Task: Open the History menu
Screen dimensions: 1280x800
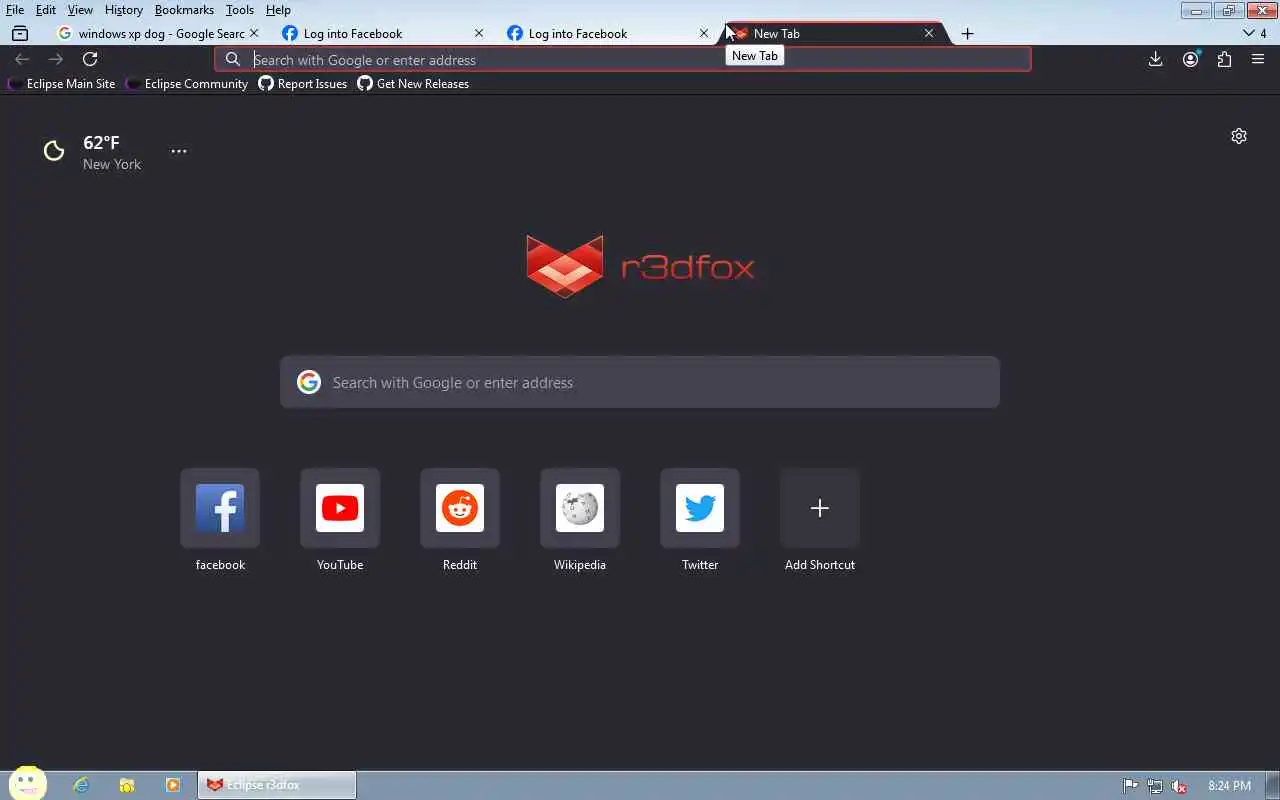Action: coord(124,10)
